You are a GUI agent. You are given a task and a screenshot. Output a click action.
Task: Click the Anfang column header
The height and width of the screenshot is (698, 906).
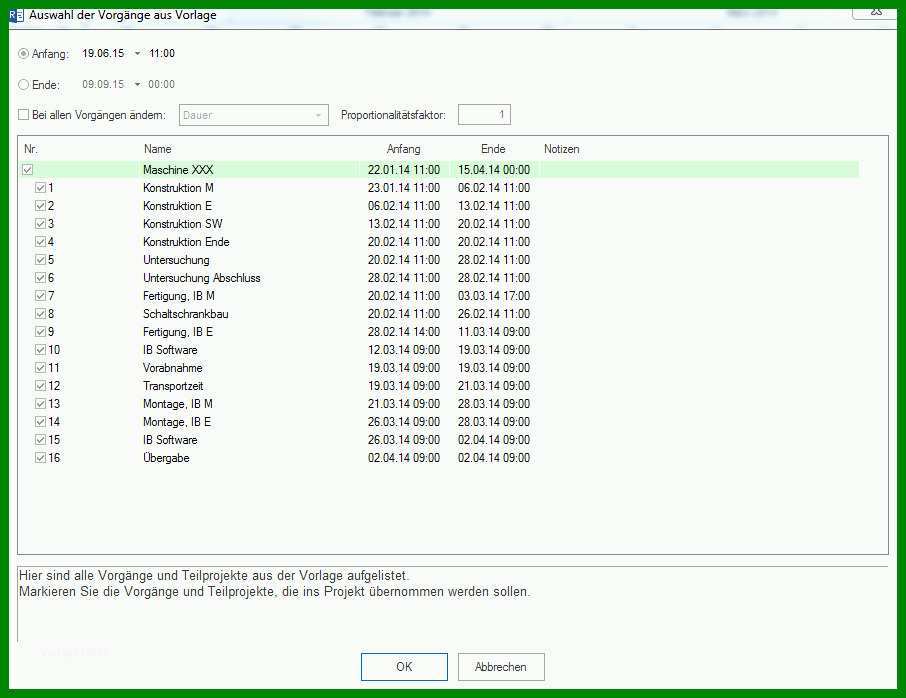pyautogui.click(x=403, y=149)
